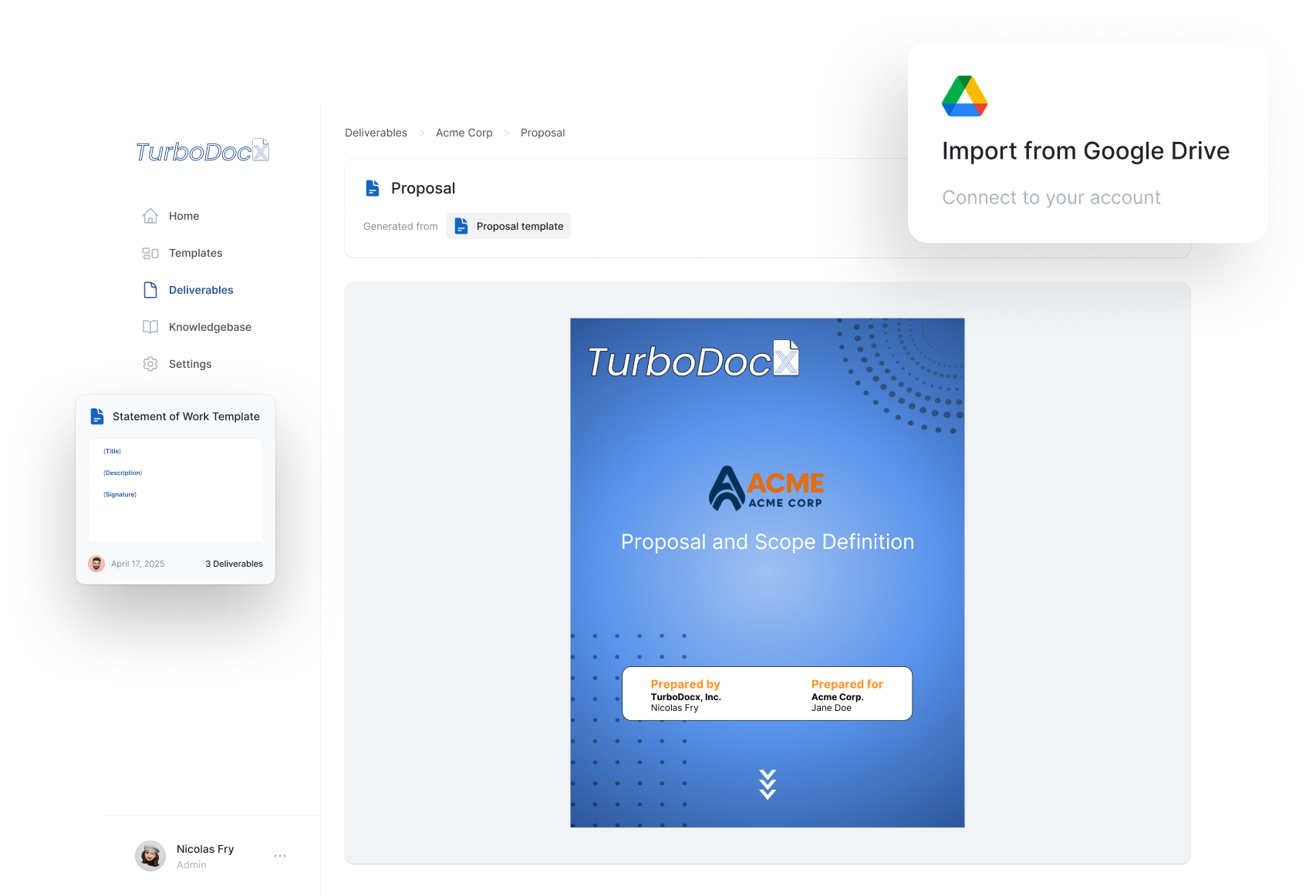Click breadcrumb chevron after Deliverables
This screenshot has height=896, width=1316.
coord(422,133)
